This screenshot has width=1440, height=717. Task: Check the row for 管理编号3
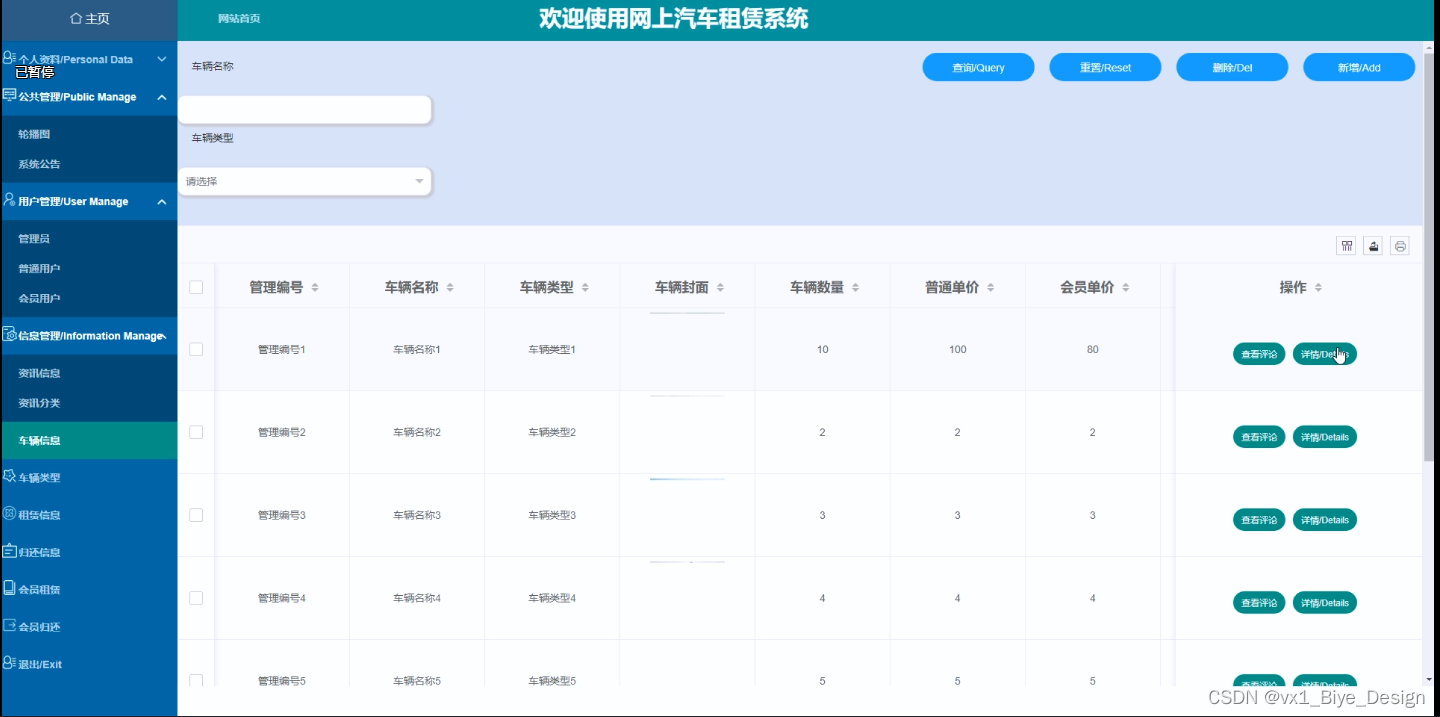coord(196,515)
